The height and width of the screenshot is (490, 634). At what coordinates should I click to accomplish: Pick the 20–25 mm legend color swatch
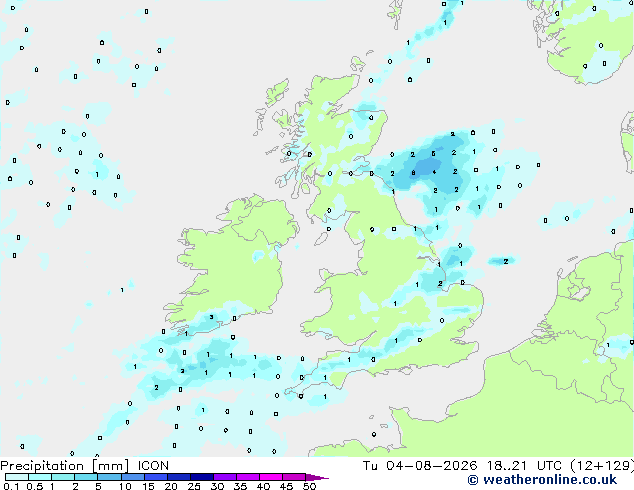pyautogui.click(x=178, y=477)
